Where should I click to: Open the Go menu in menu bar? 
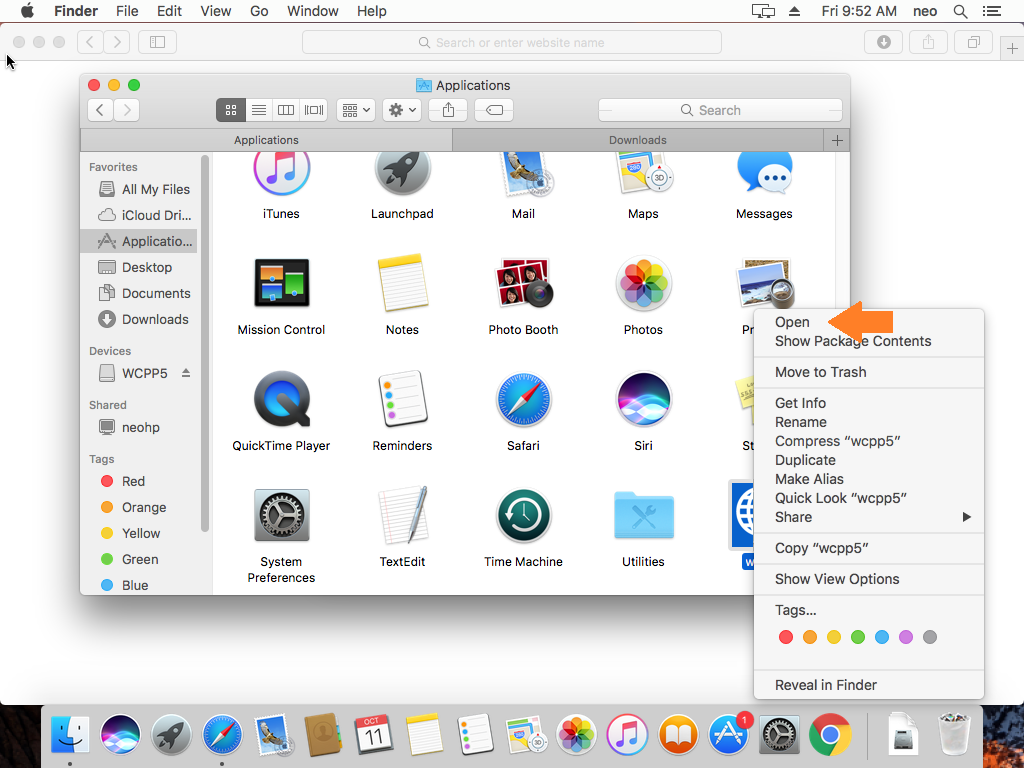[259, 11]
